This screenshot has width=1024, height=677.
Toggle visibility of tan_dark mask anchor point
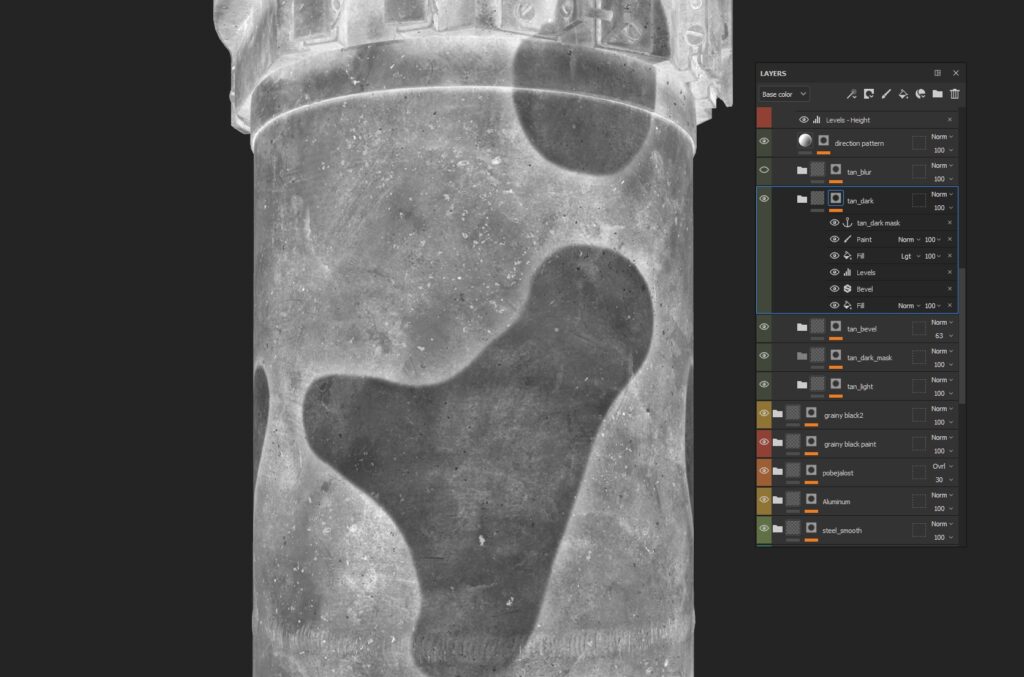pos(834,223)
